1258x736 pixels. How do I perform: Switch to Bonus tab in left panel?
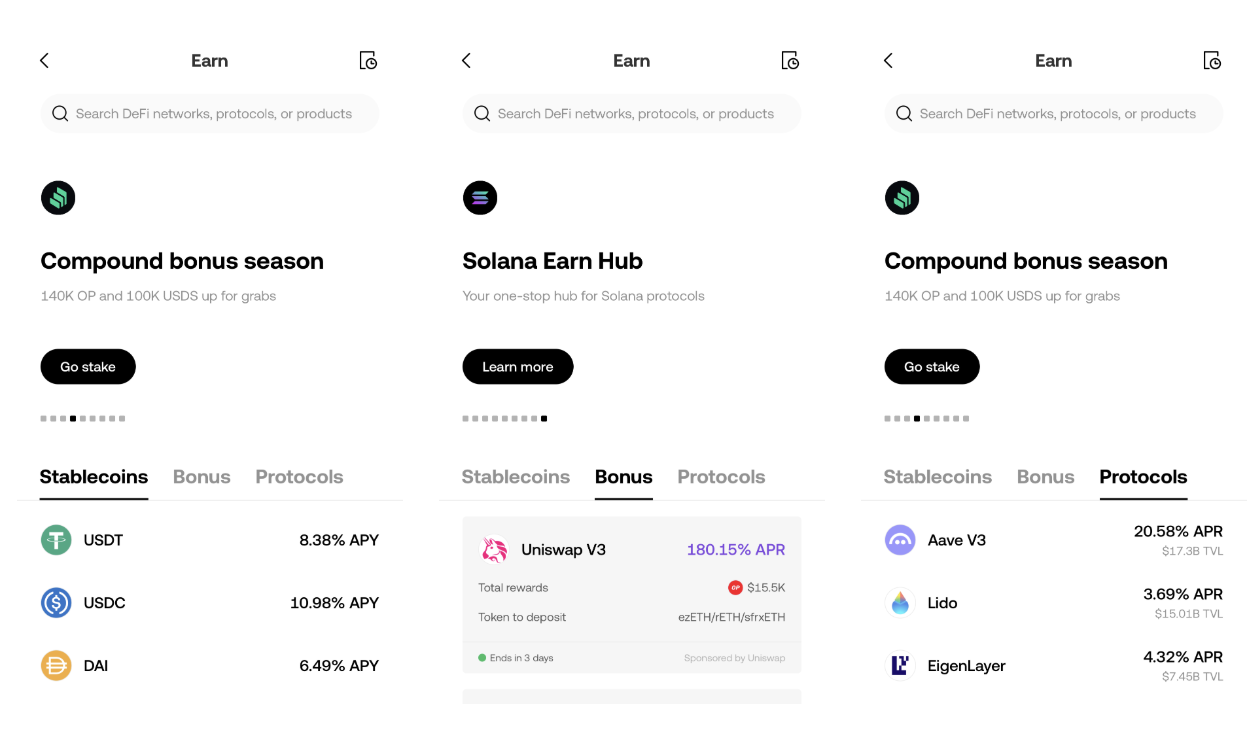click(202, 477)
